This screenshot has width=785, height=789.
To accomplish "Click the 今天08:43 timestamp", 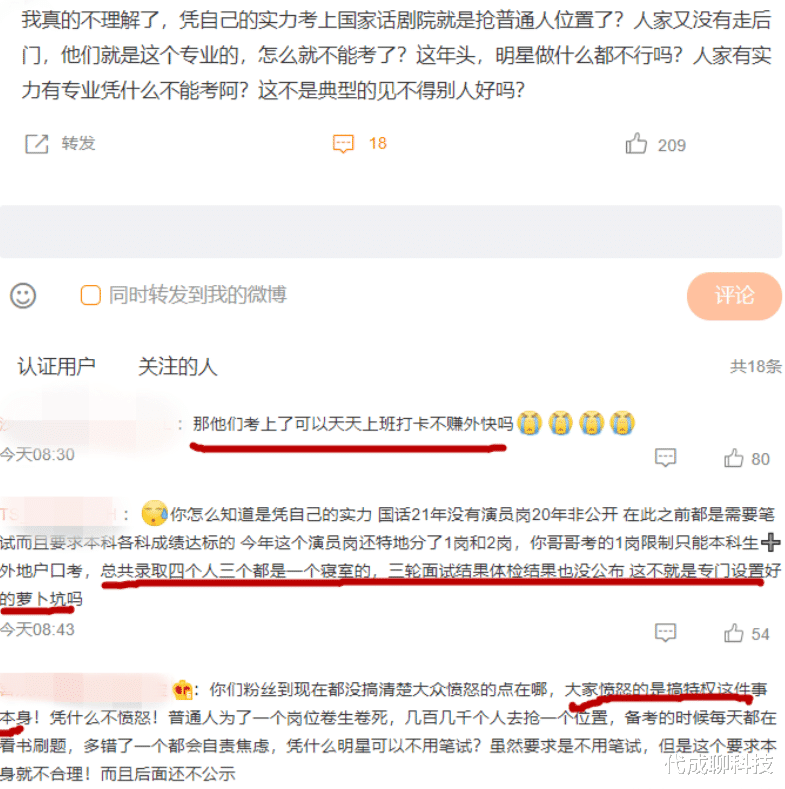I will [x=37, y=629].
